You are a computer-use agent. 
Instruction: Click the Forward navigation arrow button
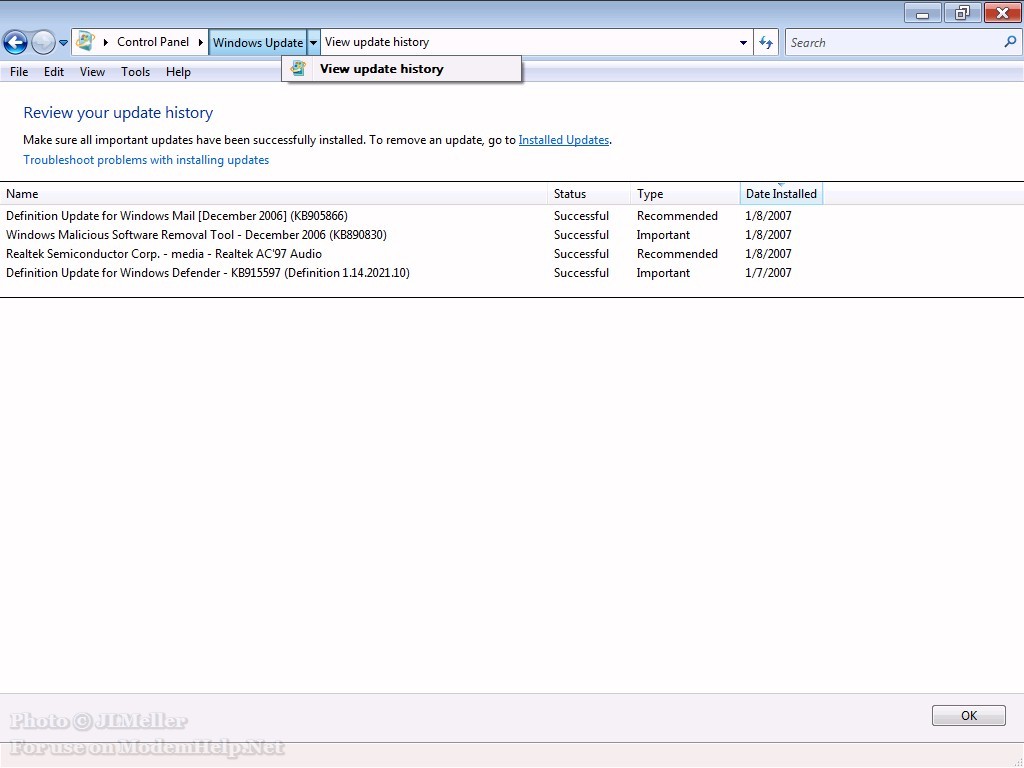tap(43, 42)
